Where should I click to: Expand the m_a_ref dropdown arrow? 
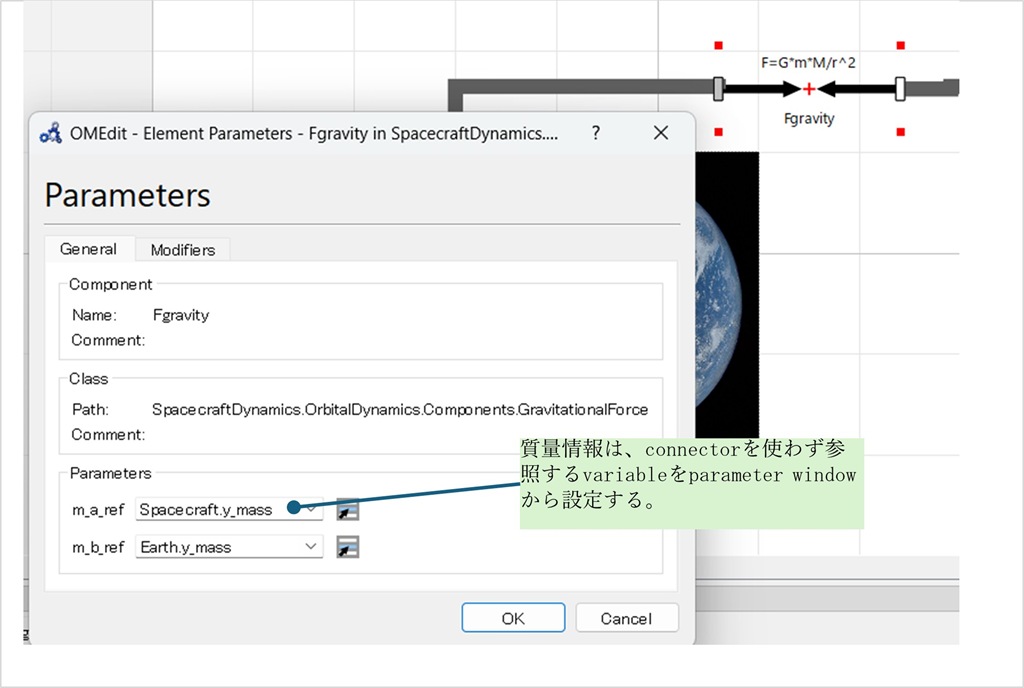point(313,510)
